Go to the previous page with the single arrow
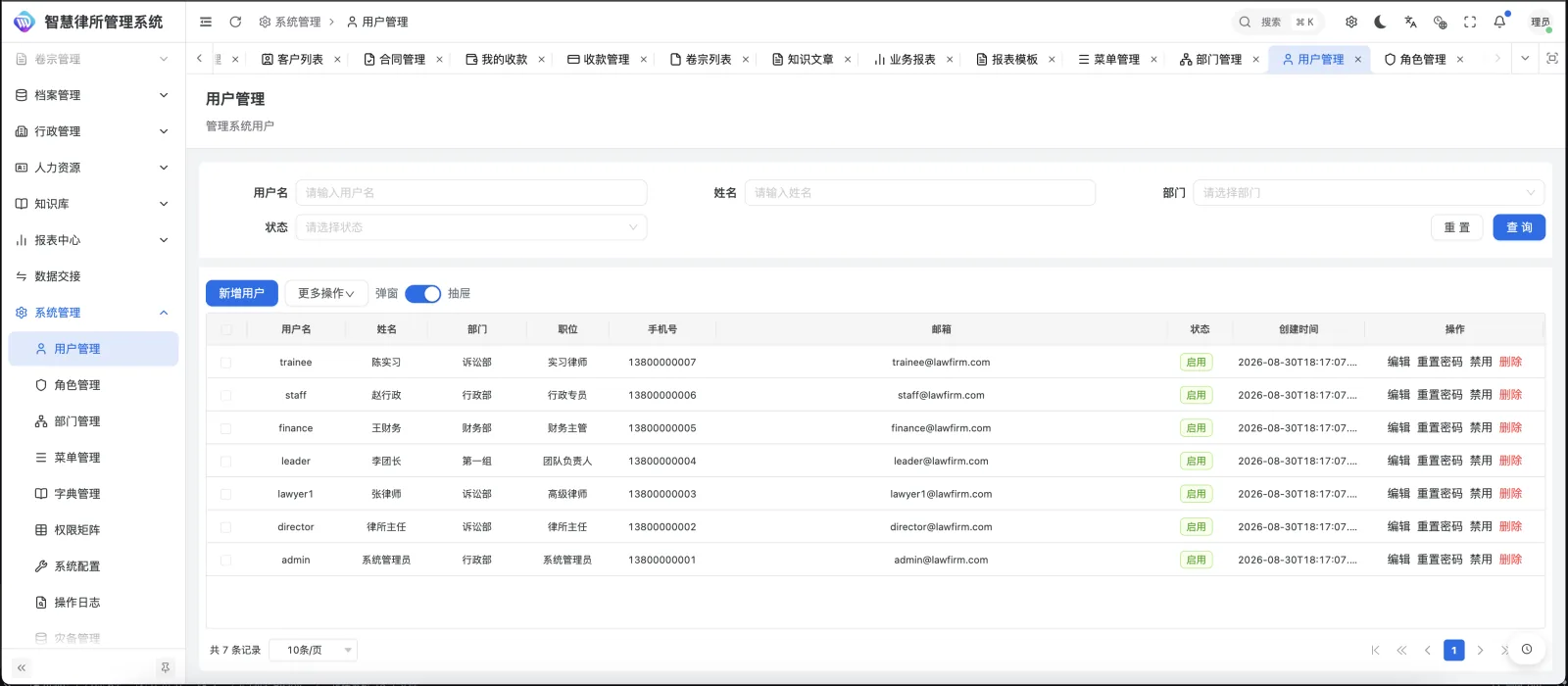This screenshot has height=686, width=1568. point(1428,650)
